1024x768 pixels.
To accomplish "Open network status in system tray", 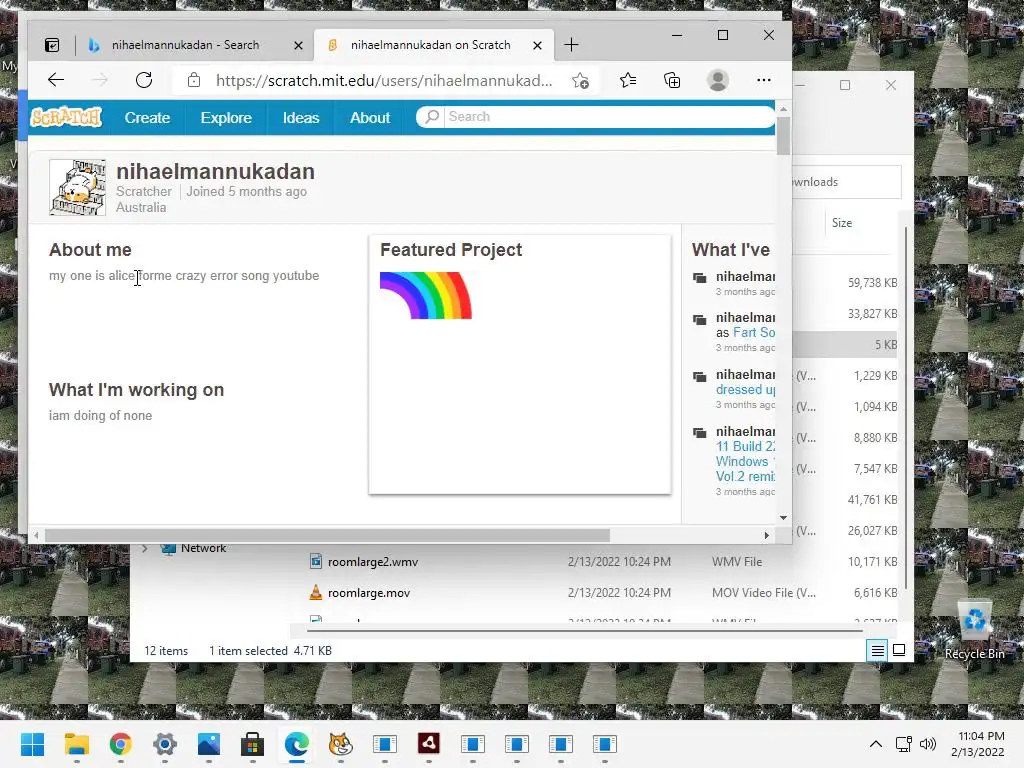I will (904, 744).
